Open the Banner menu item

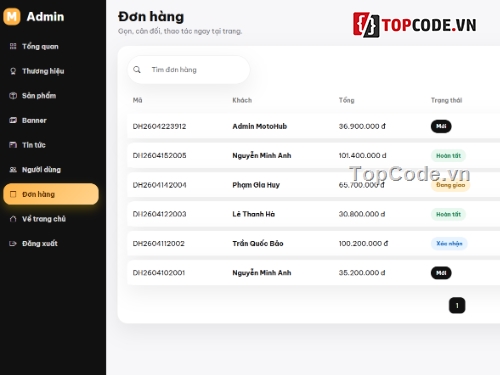pos(51,120)
